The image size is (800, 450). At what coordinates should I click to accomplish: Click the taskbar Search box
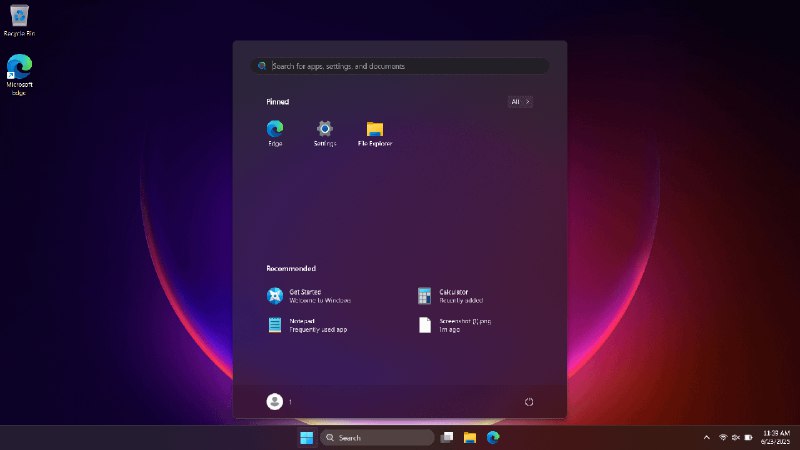(x=377, y=438)
